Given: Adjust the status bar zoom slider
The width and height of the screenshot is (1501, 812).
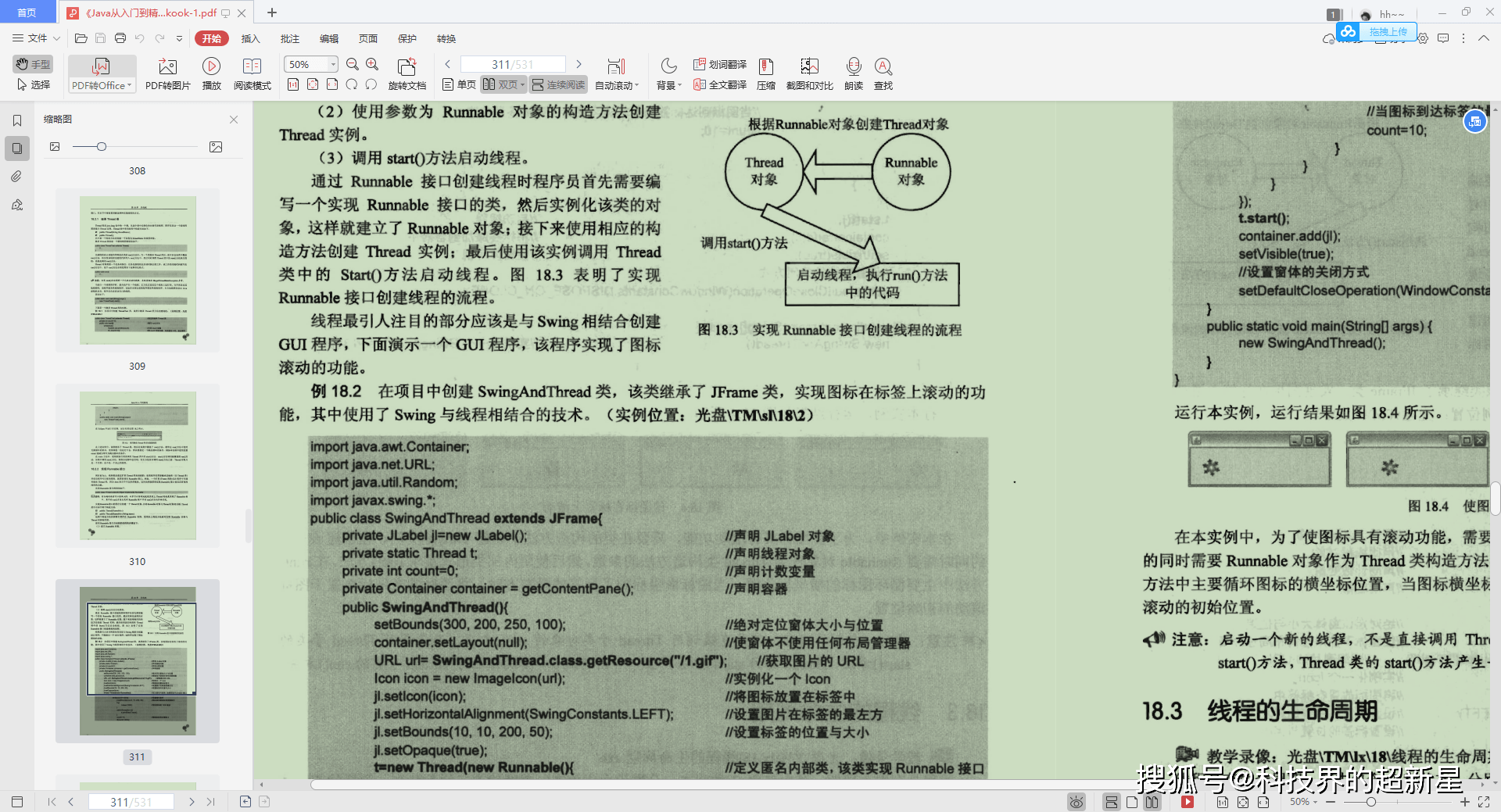Looking at the screenshot, I should coord(1370,802).
